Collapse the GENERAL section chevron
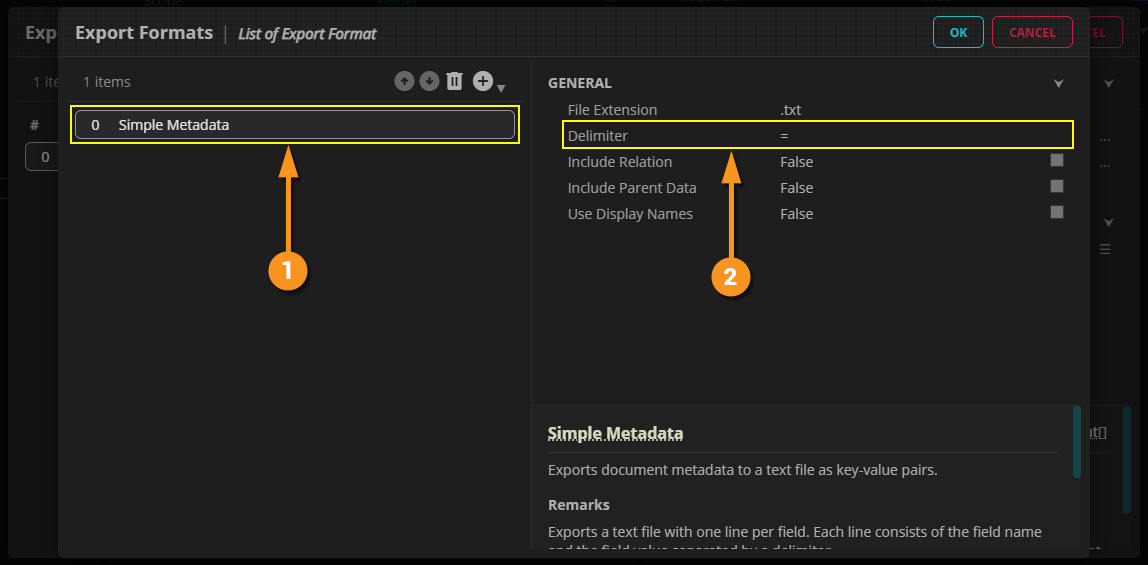The image size is (1148, 565). point(1058,84)
